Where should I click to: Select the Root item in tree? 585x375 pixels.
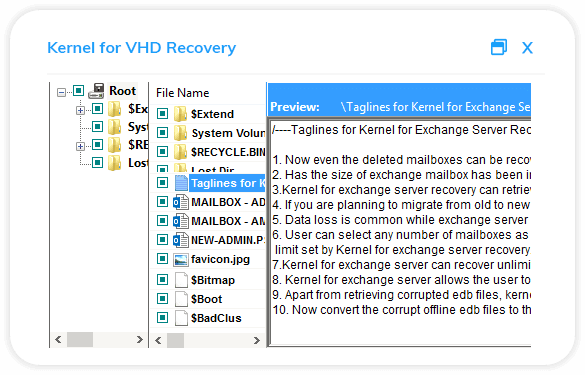coord(122,91)
